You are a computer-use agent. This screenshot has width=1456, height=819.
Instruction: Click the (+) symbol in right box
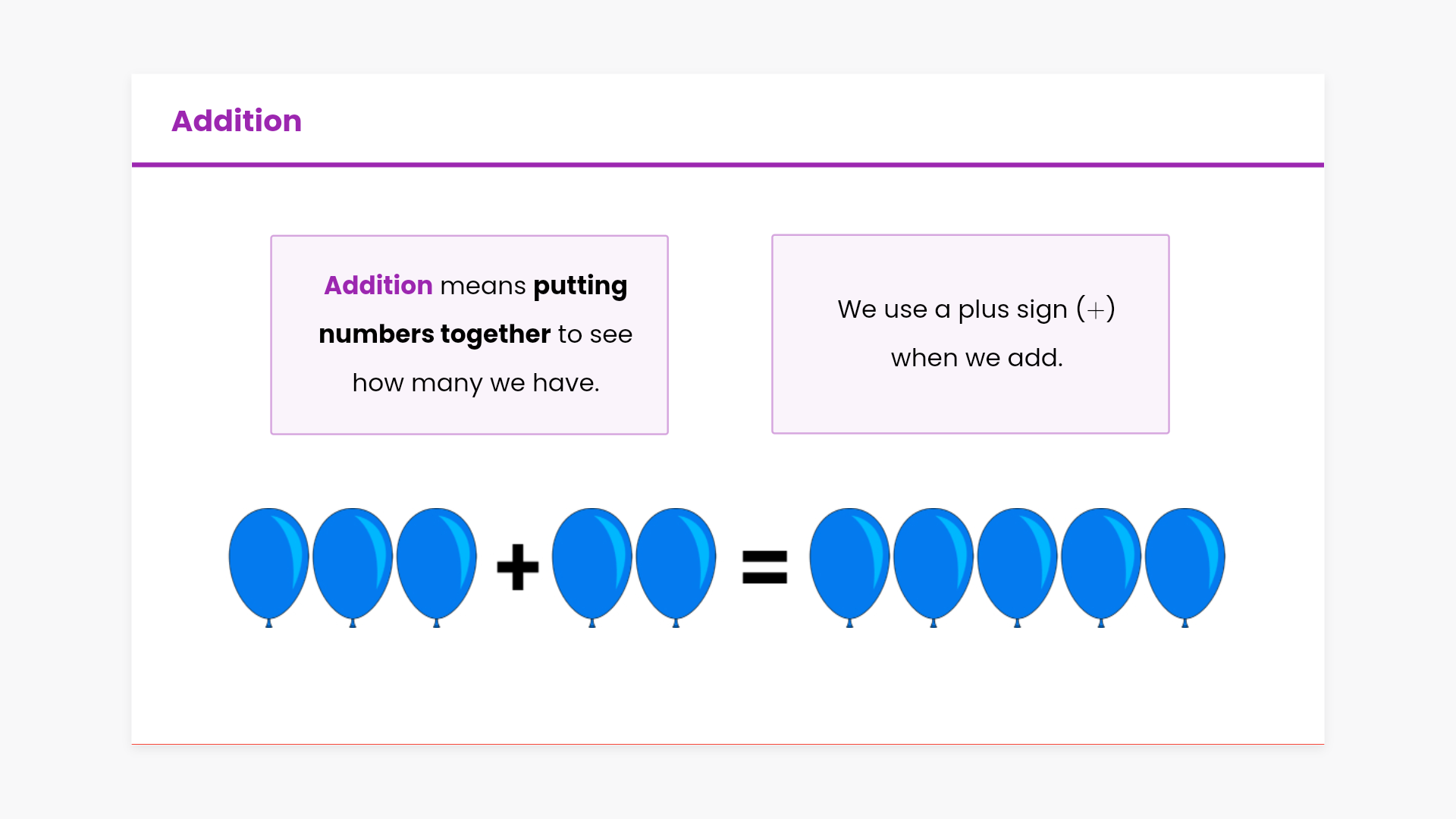tap(1096, 309)
